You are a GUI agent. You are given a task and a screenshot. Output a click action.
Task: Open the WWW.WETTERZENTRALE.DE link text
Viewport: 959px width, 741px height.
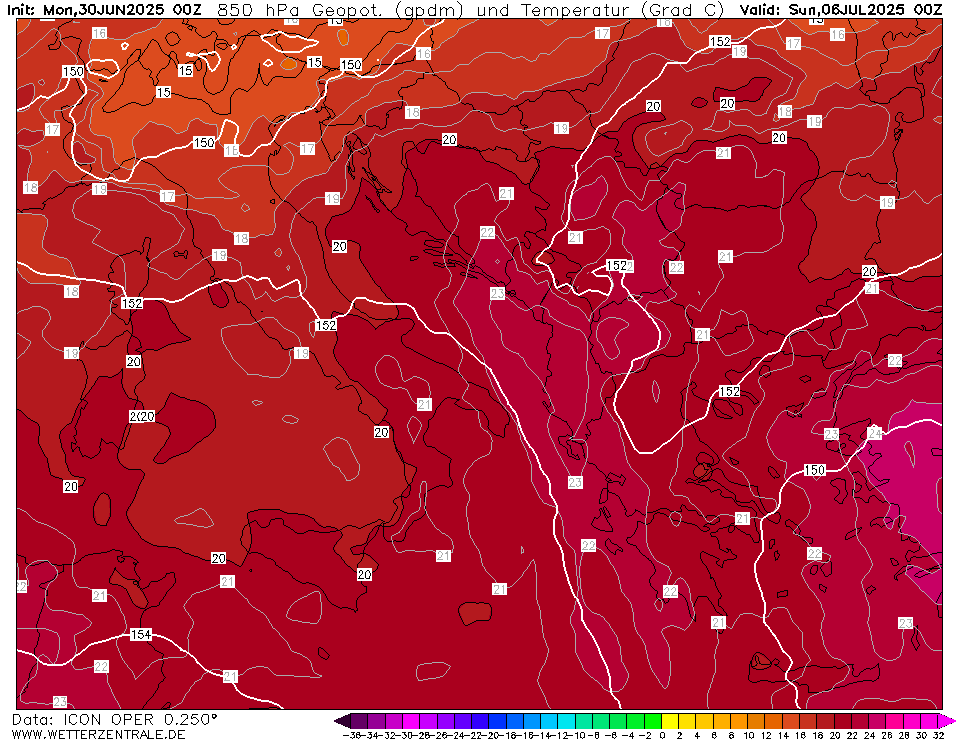point(98,734)
